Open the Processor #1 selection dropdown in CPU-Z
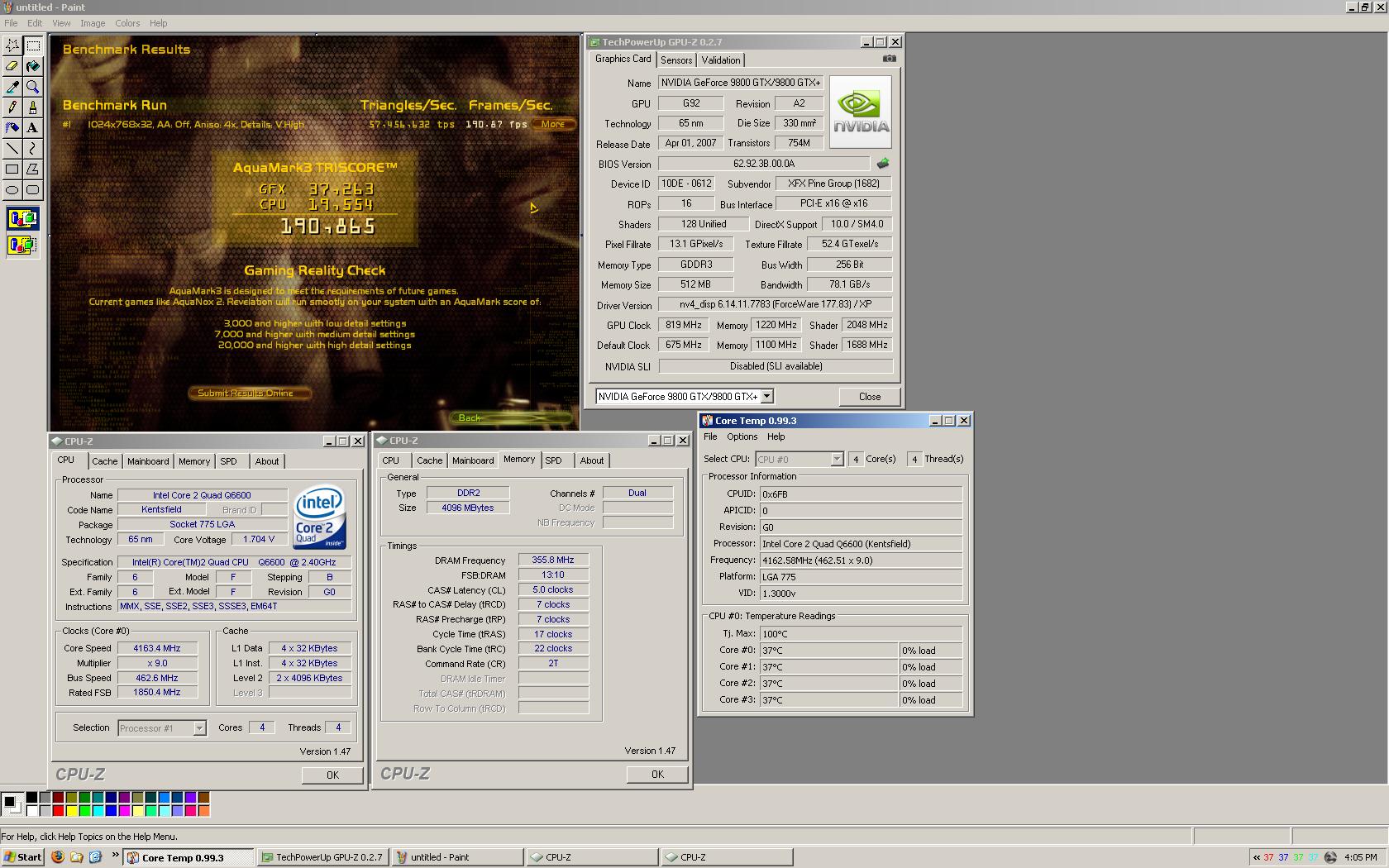This screenshot has height=868, width=1389. coord(199,728)
